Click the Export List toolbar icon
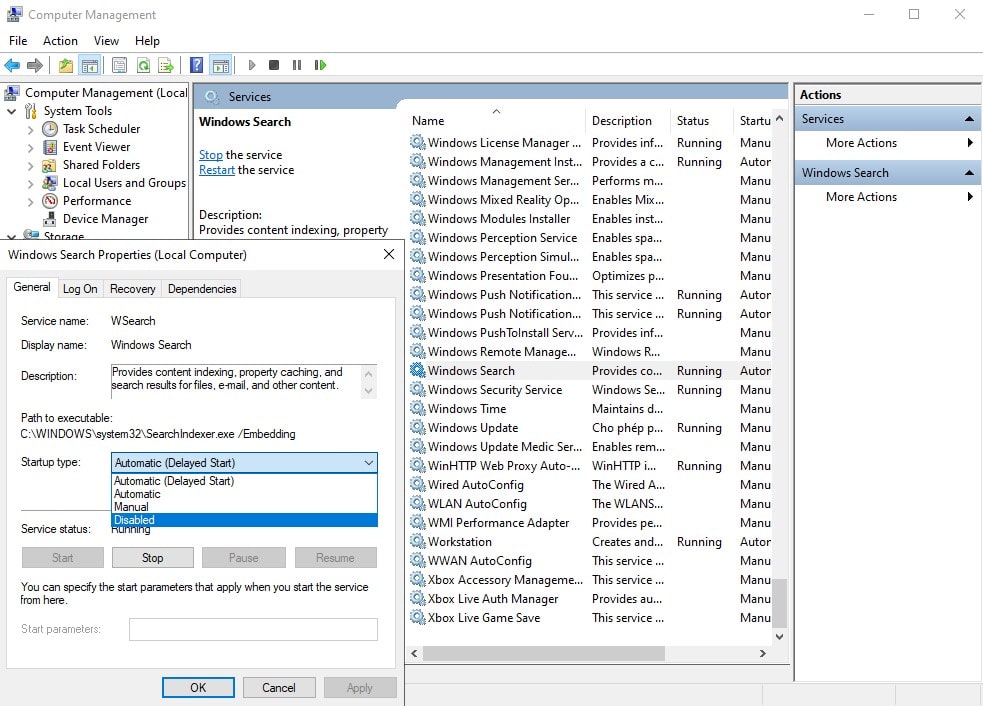983x706 pixels. [x=166, y=65]
